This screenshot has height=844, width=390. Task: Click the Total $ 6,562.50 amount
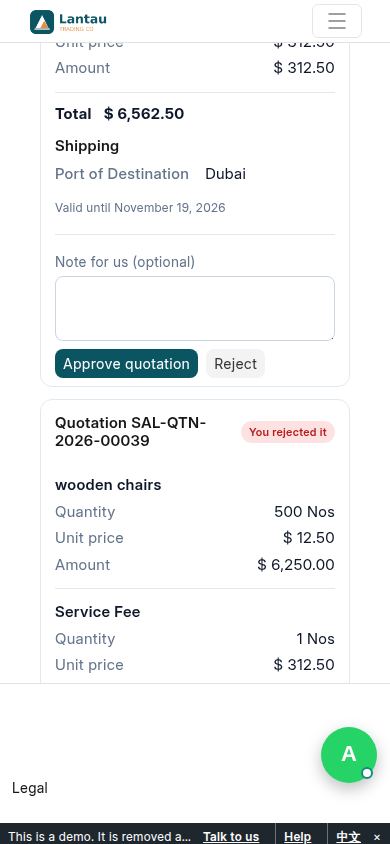tap(144, 114)
